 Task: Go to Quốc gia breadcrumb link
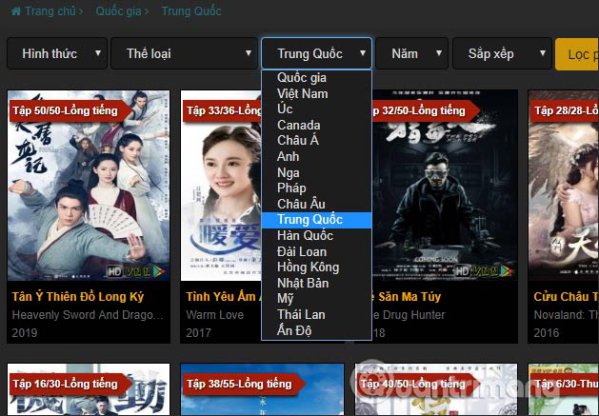(118, 11)
